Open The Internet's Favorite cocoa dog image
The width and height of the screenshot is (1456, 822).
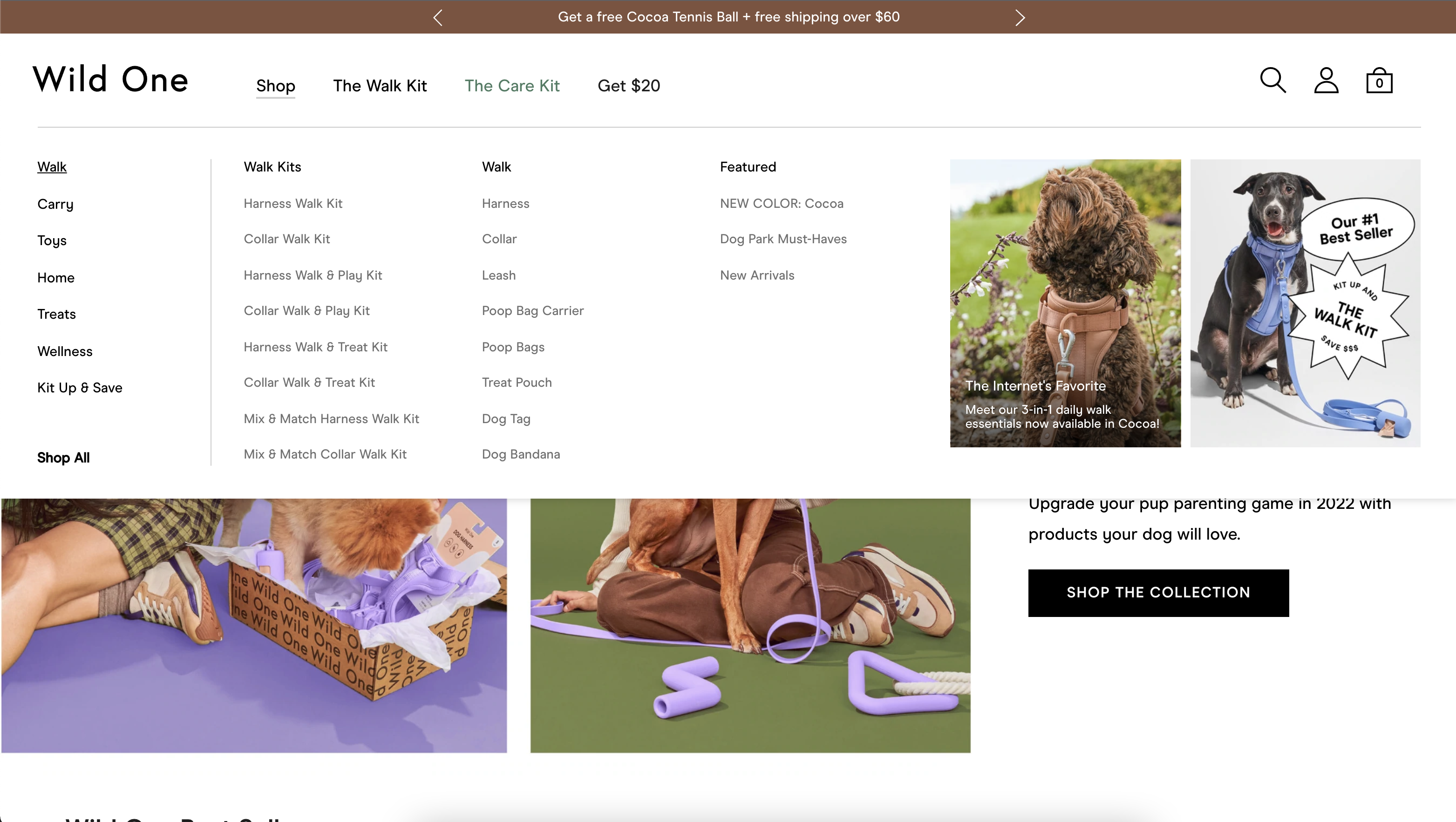pos(1065,303)
